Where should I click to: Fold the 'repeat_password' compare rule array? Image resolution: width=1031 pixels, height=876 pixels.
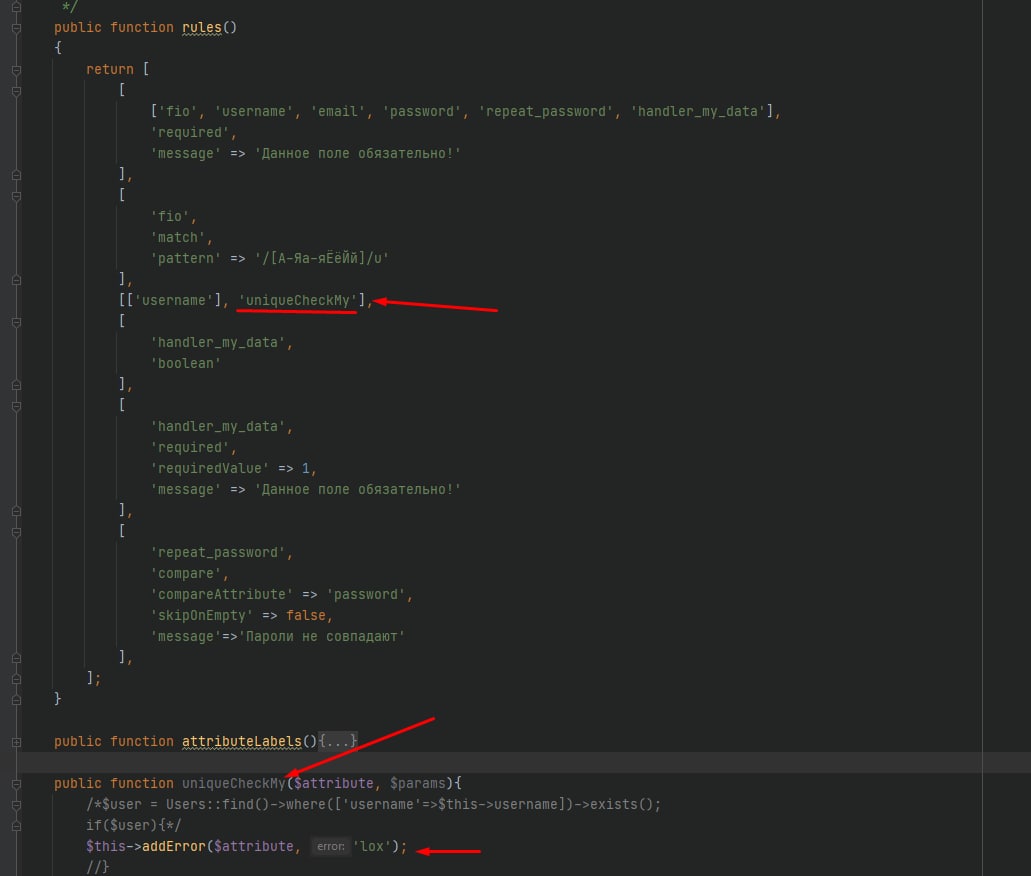coord(16,532)
